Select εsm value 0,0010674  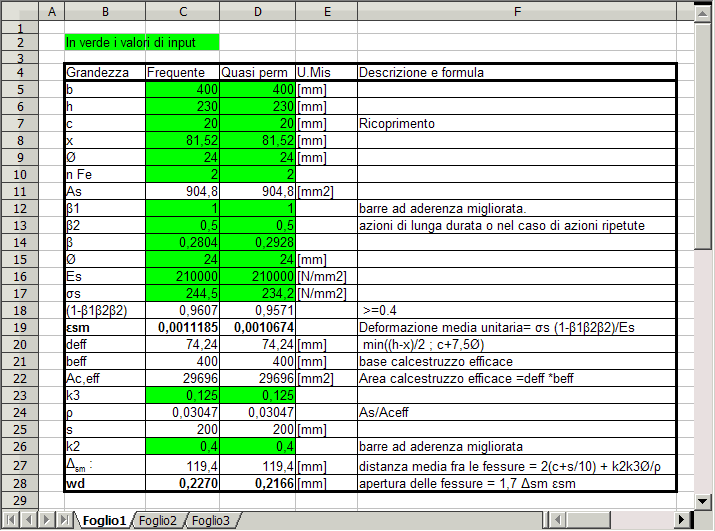(258, 328)
